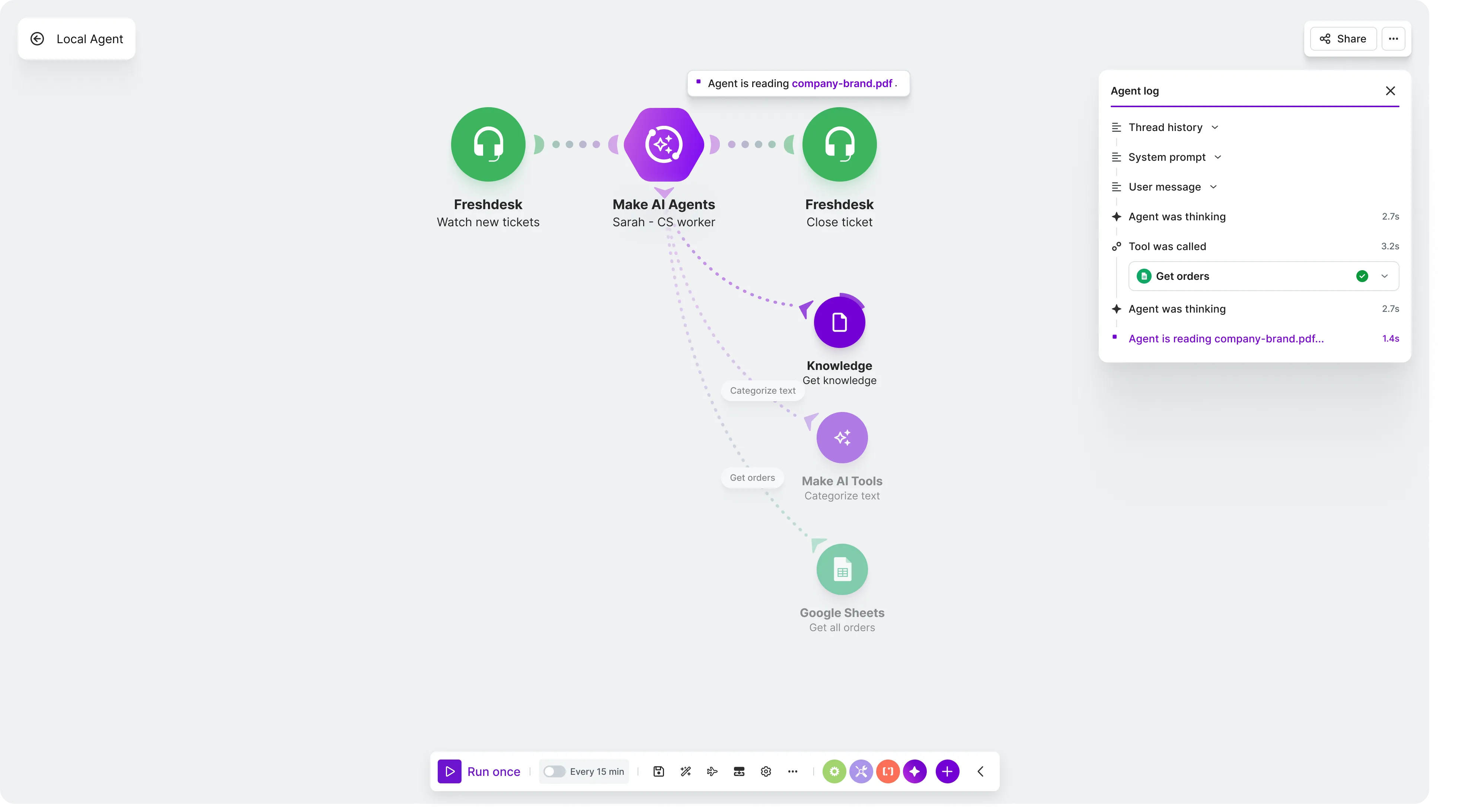This screenshot has width=1465, height=812.
Task: Select the Tool was called log entry
Action: click(x=1255, y=246)
